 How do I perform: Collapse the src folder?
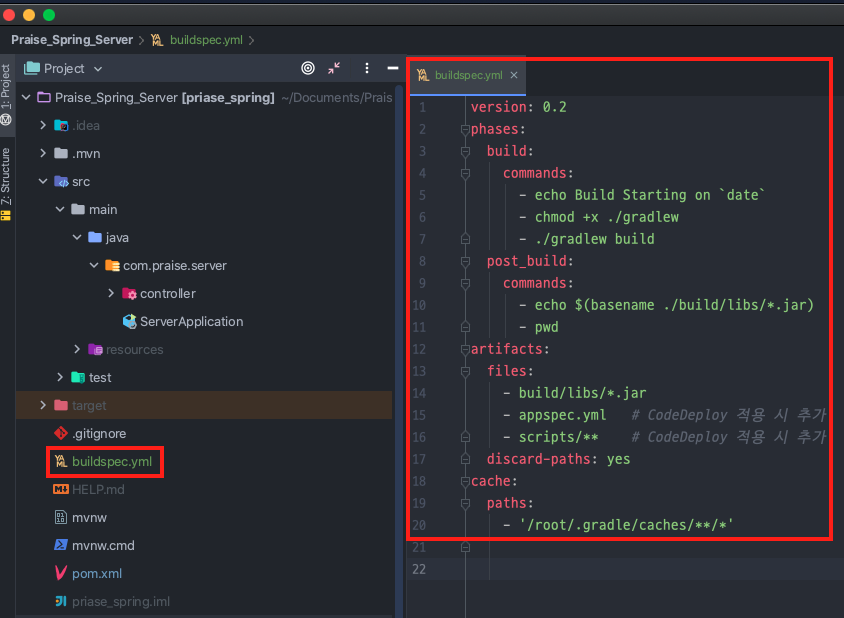[x=43, y=181]
